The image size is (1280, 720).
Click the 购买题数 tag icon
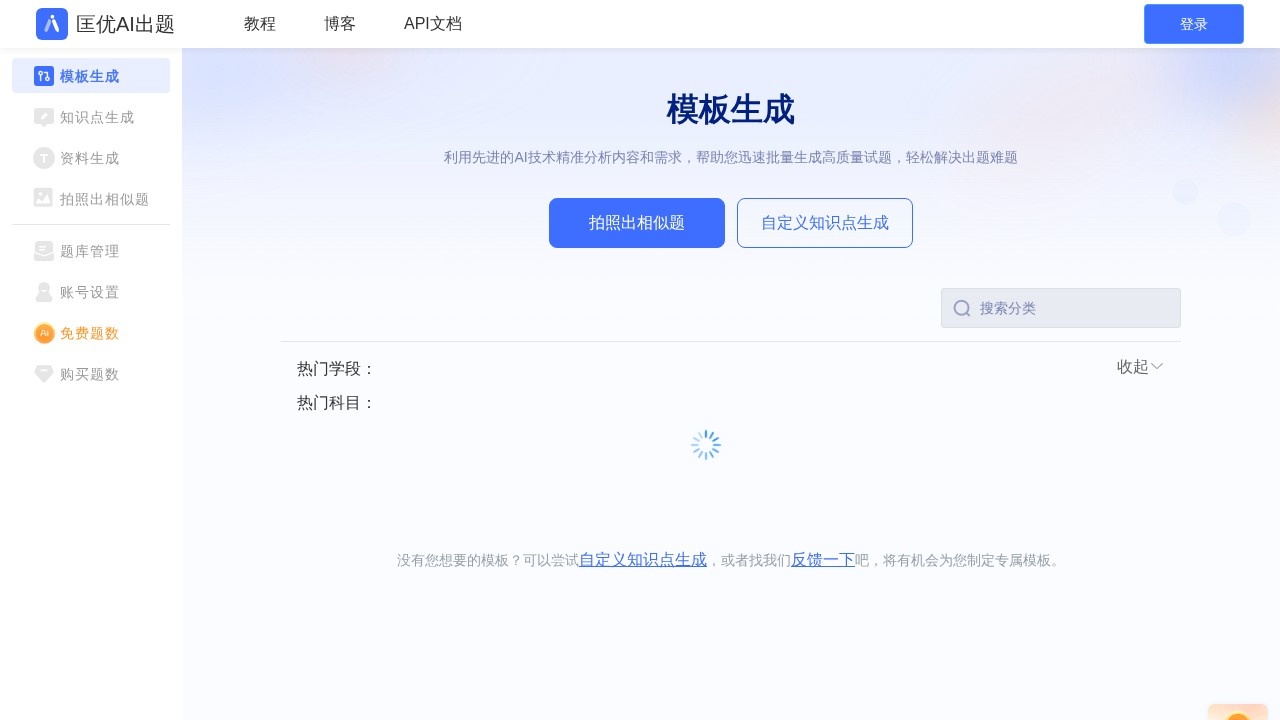point(44,374)
